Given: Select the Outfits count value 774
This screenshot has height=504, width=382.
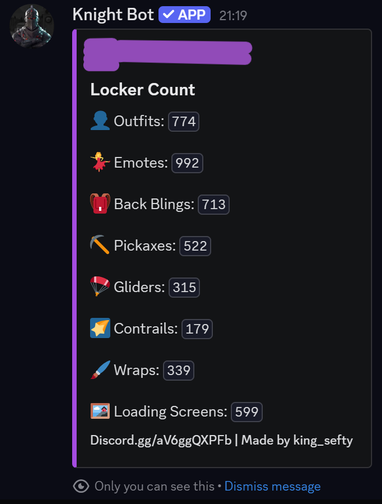Looking at the screenshot, I should tap(184, 121).
